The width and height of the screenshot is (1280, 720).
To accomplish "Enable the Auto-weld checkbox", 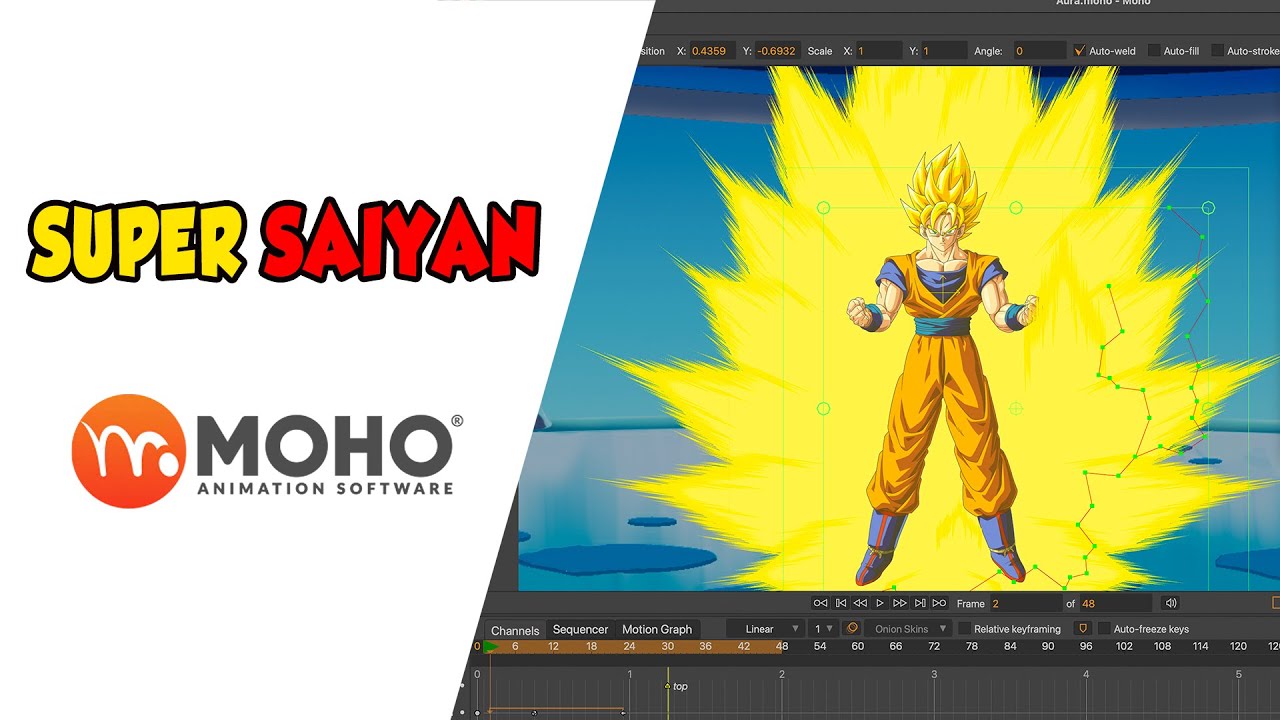I will (x=1079, y=51).
